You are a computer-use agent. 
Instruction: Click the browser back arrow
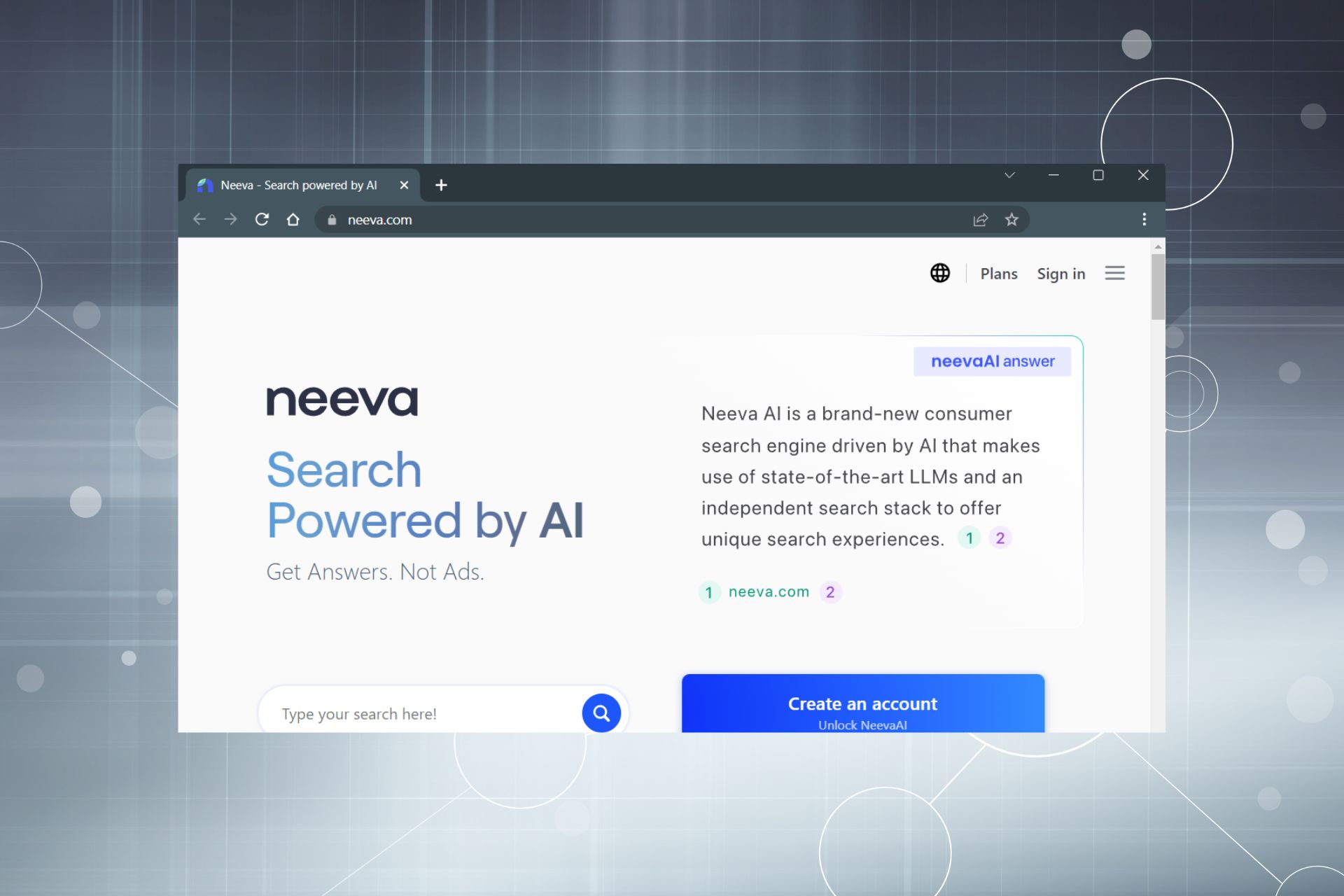point(199,219)
